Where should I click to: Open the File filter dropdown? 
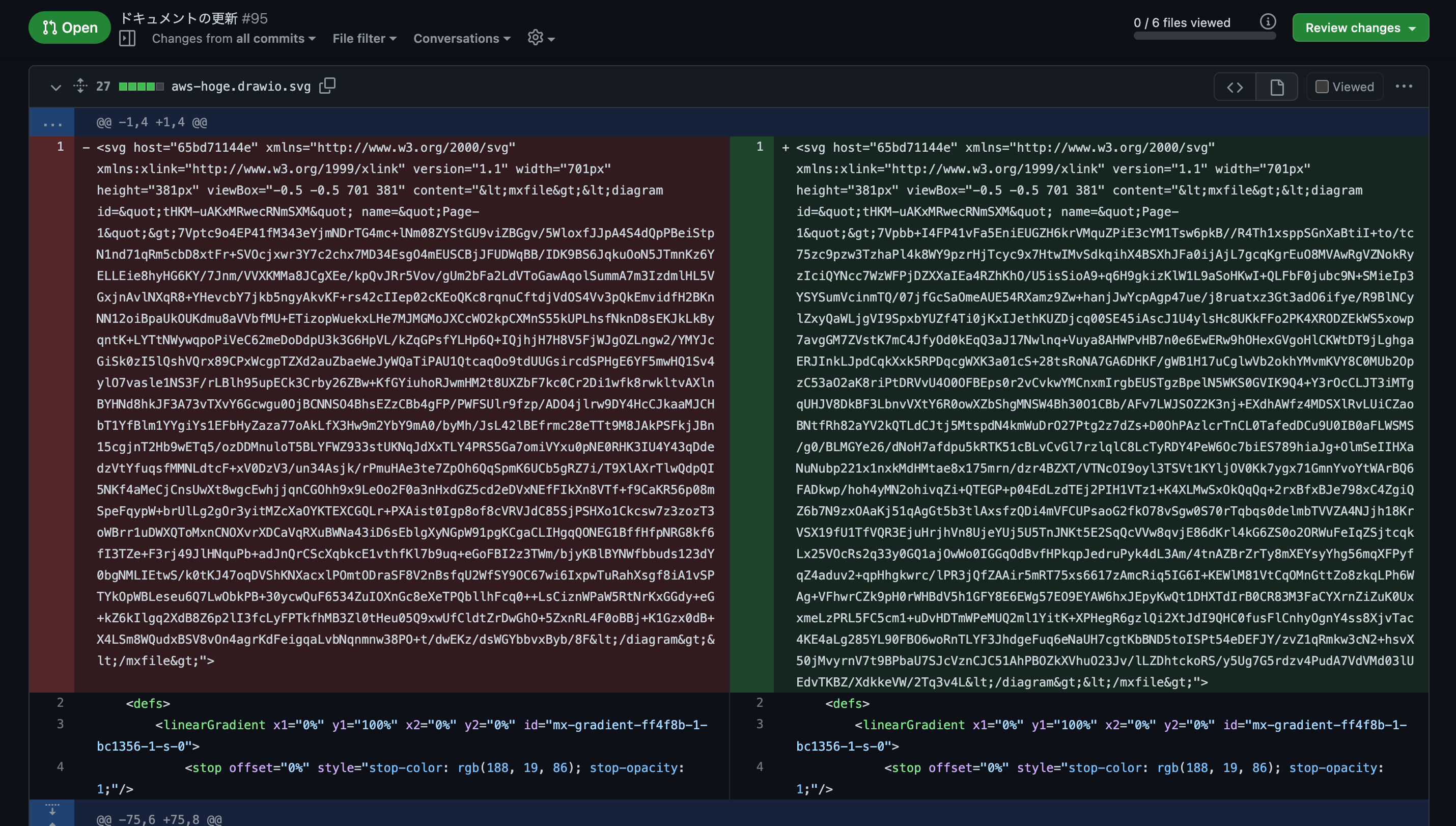(x=365, y=39)
